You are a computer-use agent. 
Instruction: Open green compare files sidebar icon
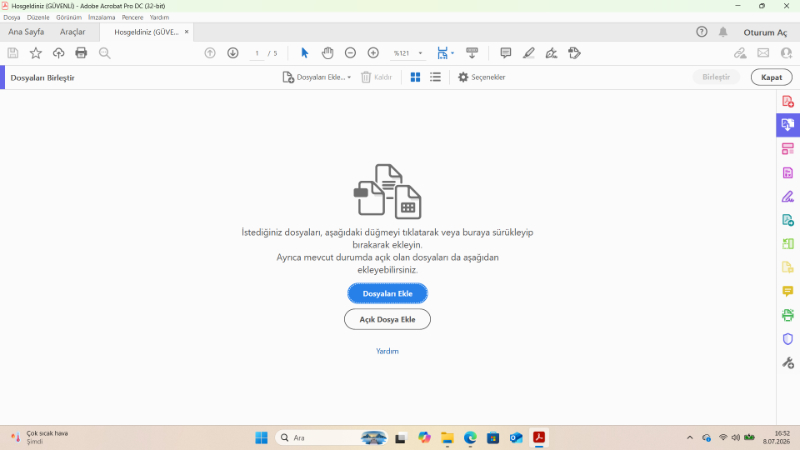pos(788,244)
